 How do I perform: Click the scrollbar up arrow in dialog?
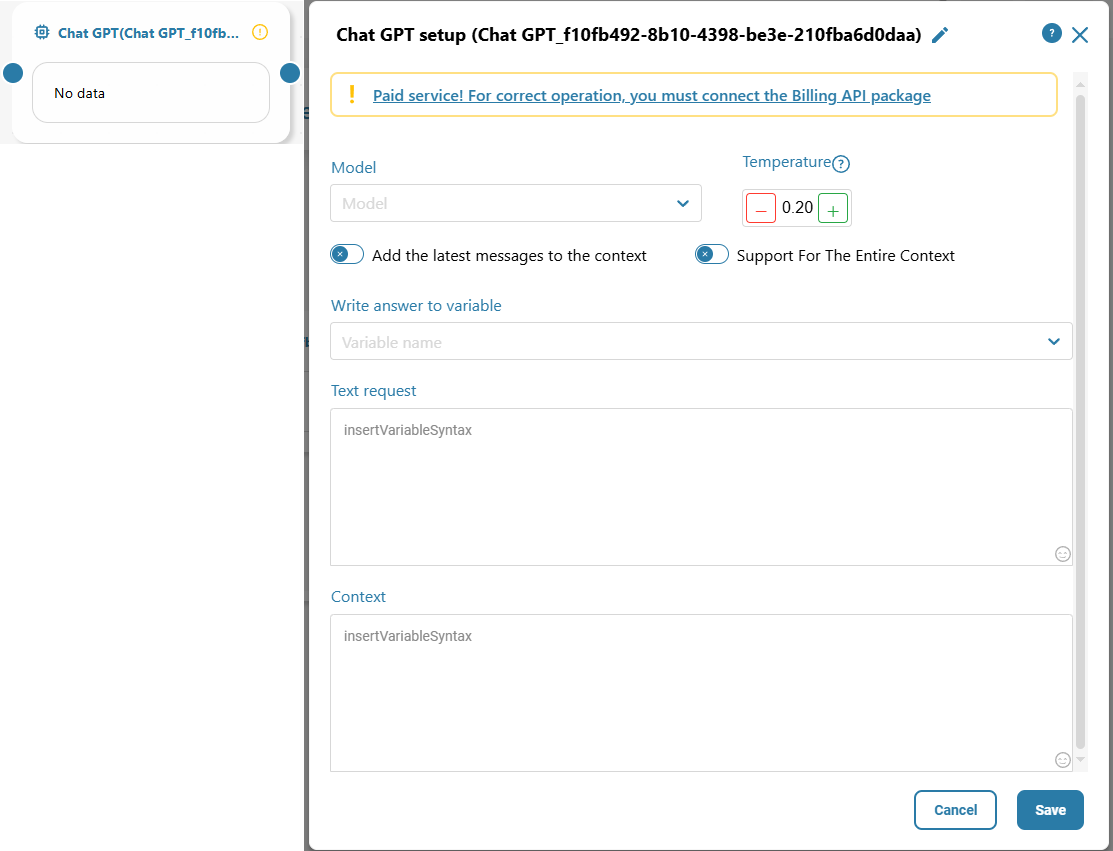tap(1080, 84)
